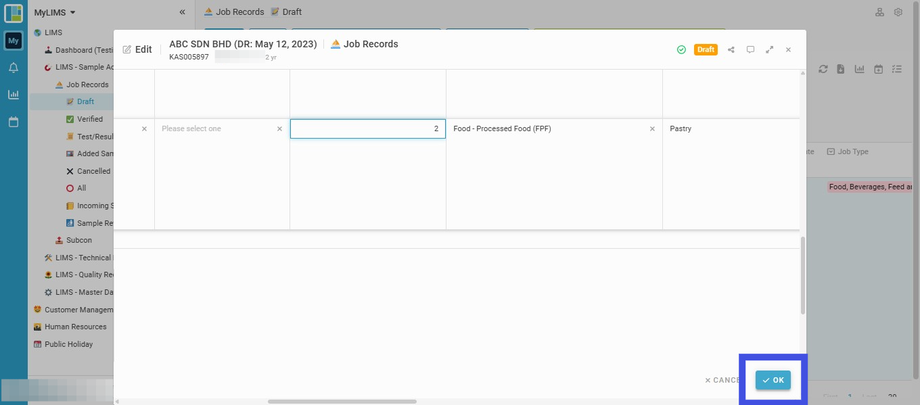
Task: Click the Edit pencil icon in dialog
Action: [x=127, y=50]
